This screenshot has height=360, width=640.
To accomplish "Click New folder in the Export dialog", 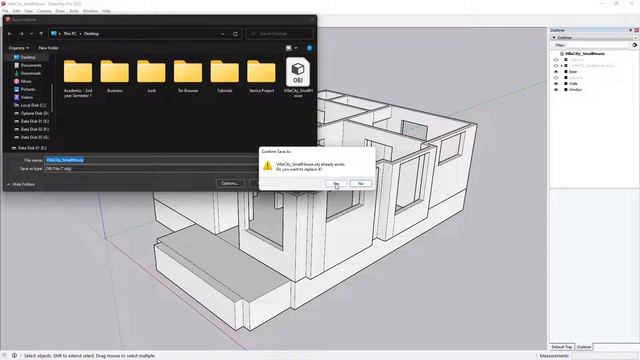I will pyautogui.click(x=49, y=48).
